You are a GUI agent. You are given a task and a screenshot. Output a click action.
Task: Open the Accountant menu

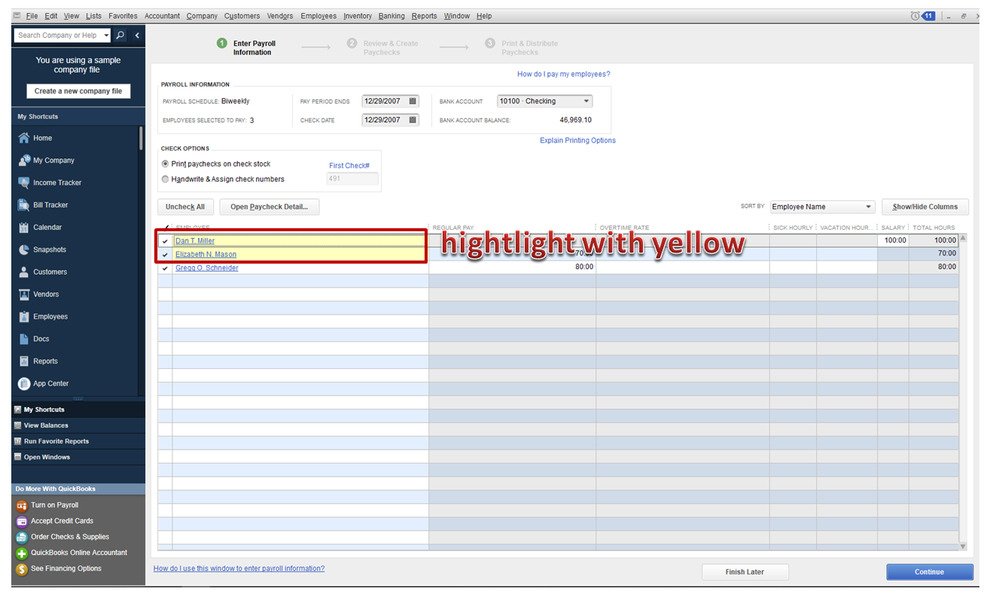click(x=162, y=16)
